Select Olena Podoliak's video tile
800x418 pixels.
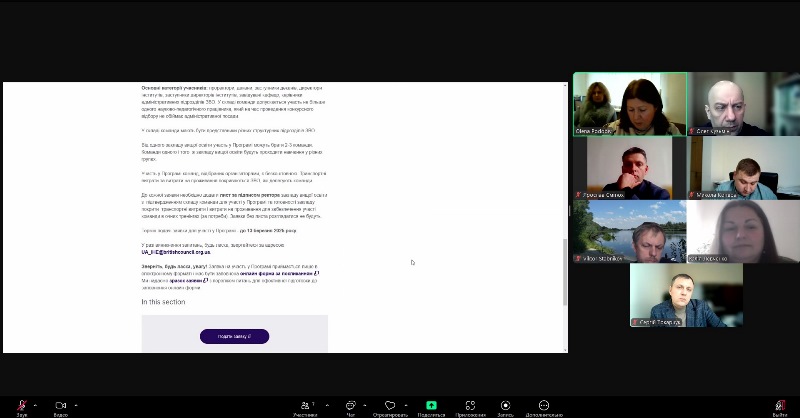tap(630, 104)
